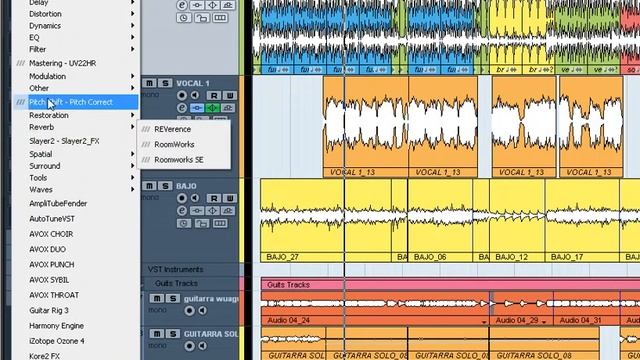Viewport: 640px width, 360px height.
Task: Expand the Restoration submenu
Action: coord(76,116)
